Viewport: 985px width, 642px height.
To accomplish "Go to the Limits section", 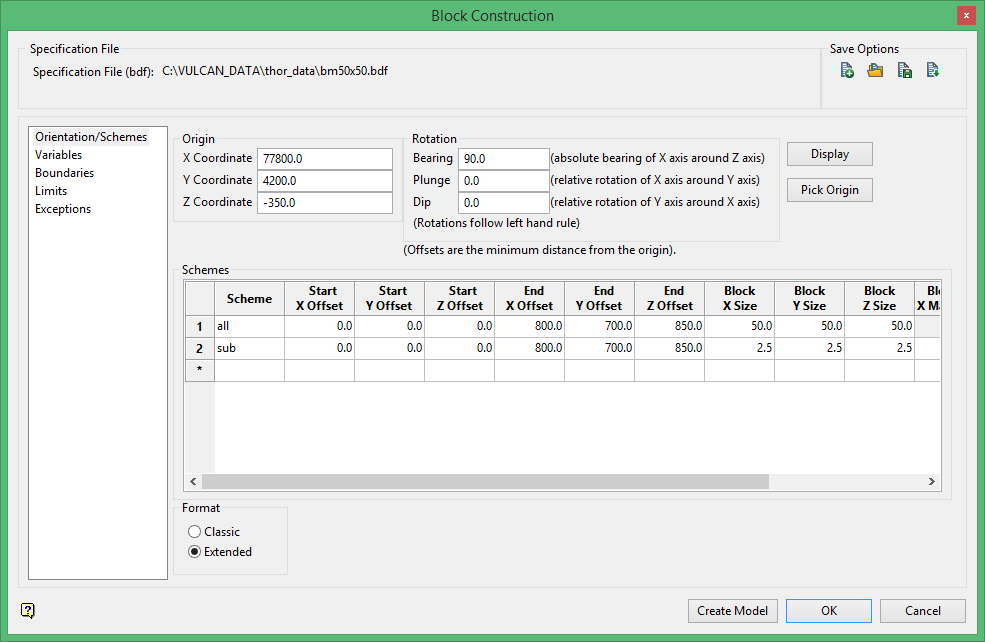I will [x=51, y=191].
